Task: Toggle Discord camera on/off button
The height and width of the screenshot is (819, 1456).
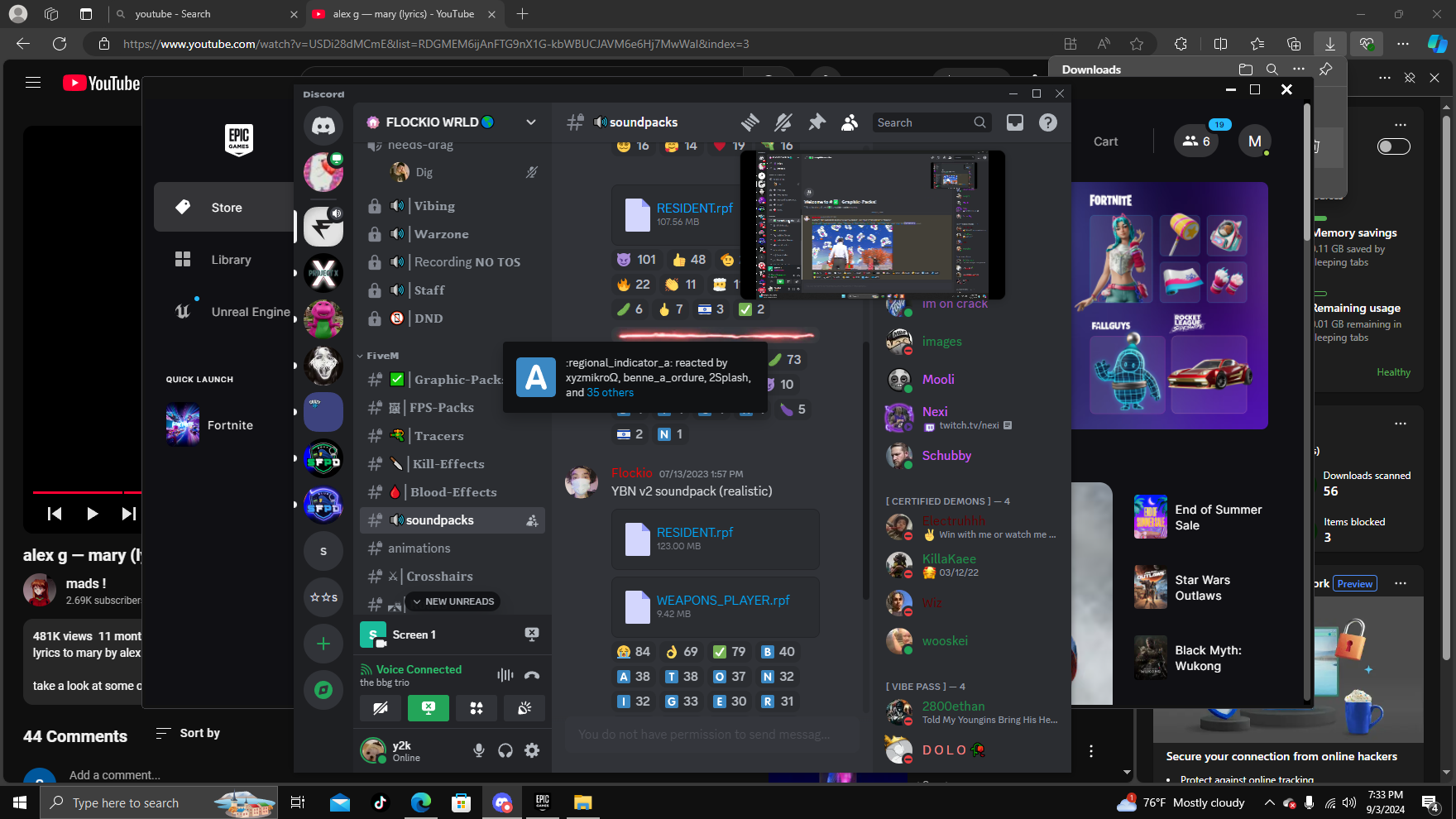Action: [x=381, y=708]
